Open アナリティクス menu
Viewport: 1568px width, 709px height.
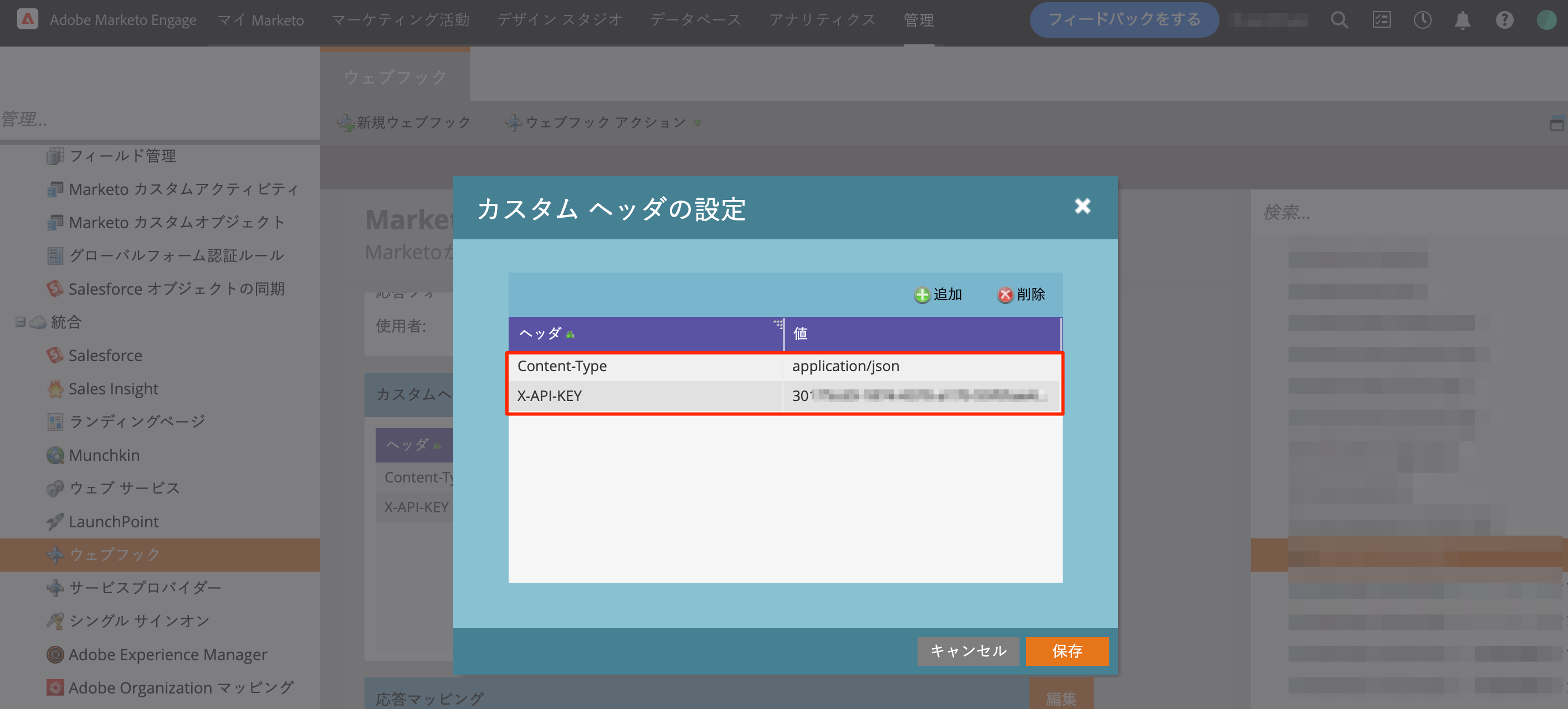point(822,20)
